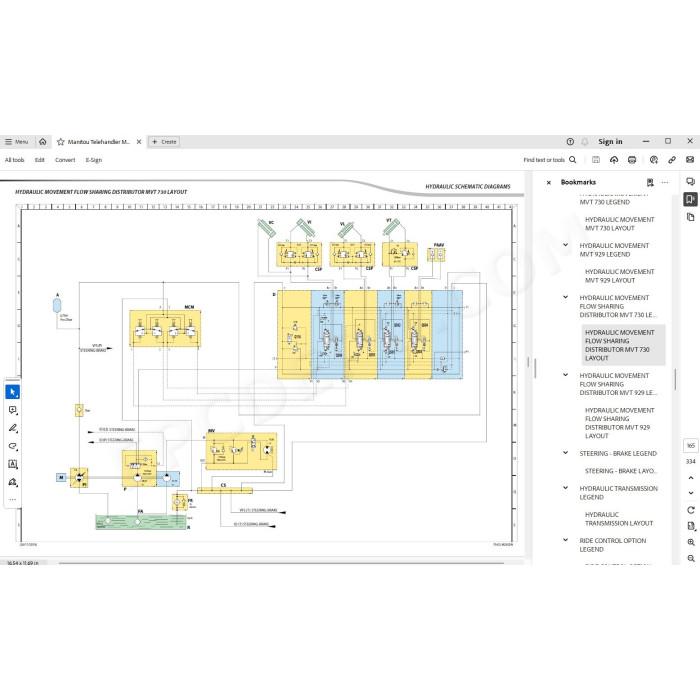Screen dimensions: 700x700
Task: Open the print icon in toolbar
Action: point(632,160)
